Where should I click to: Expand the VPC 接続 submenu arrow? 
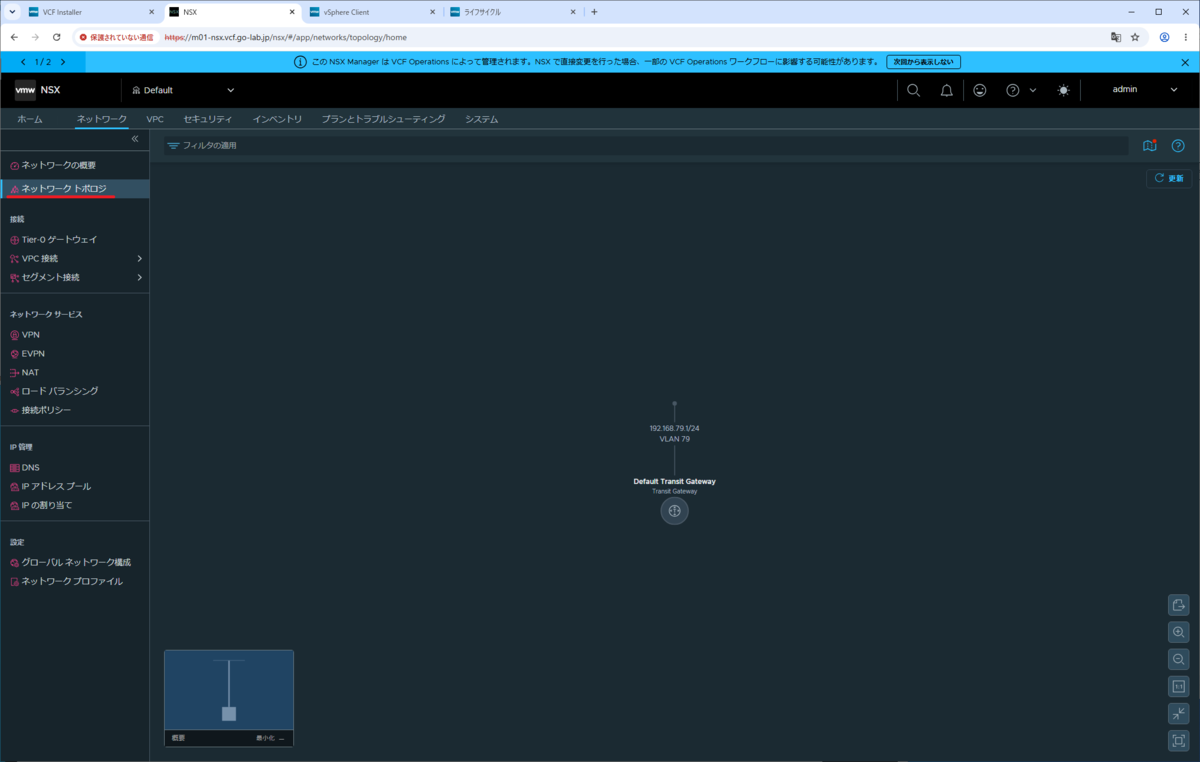pyautogui.click(x=140, y=258)
